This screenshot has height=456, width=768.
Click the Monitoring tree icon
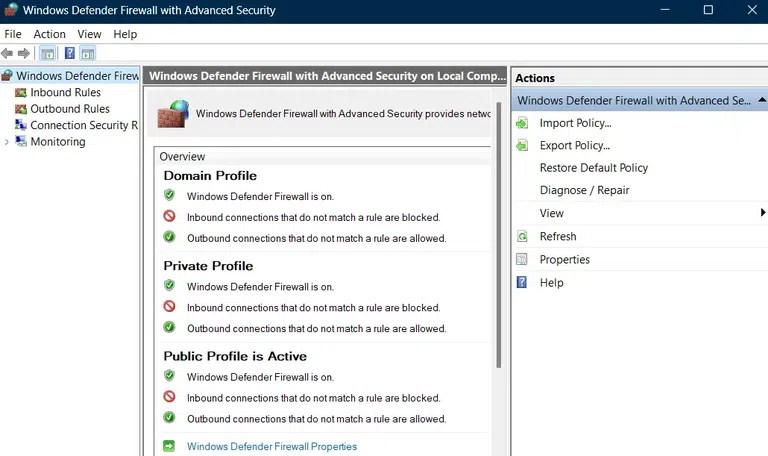(x=21, y=142)
